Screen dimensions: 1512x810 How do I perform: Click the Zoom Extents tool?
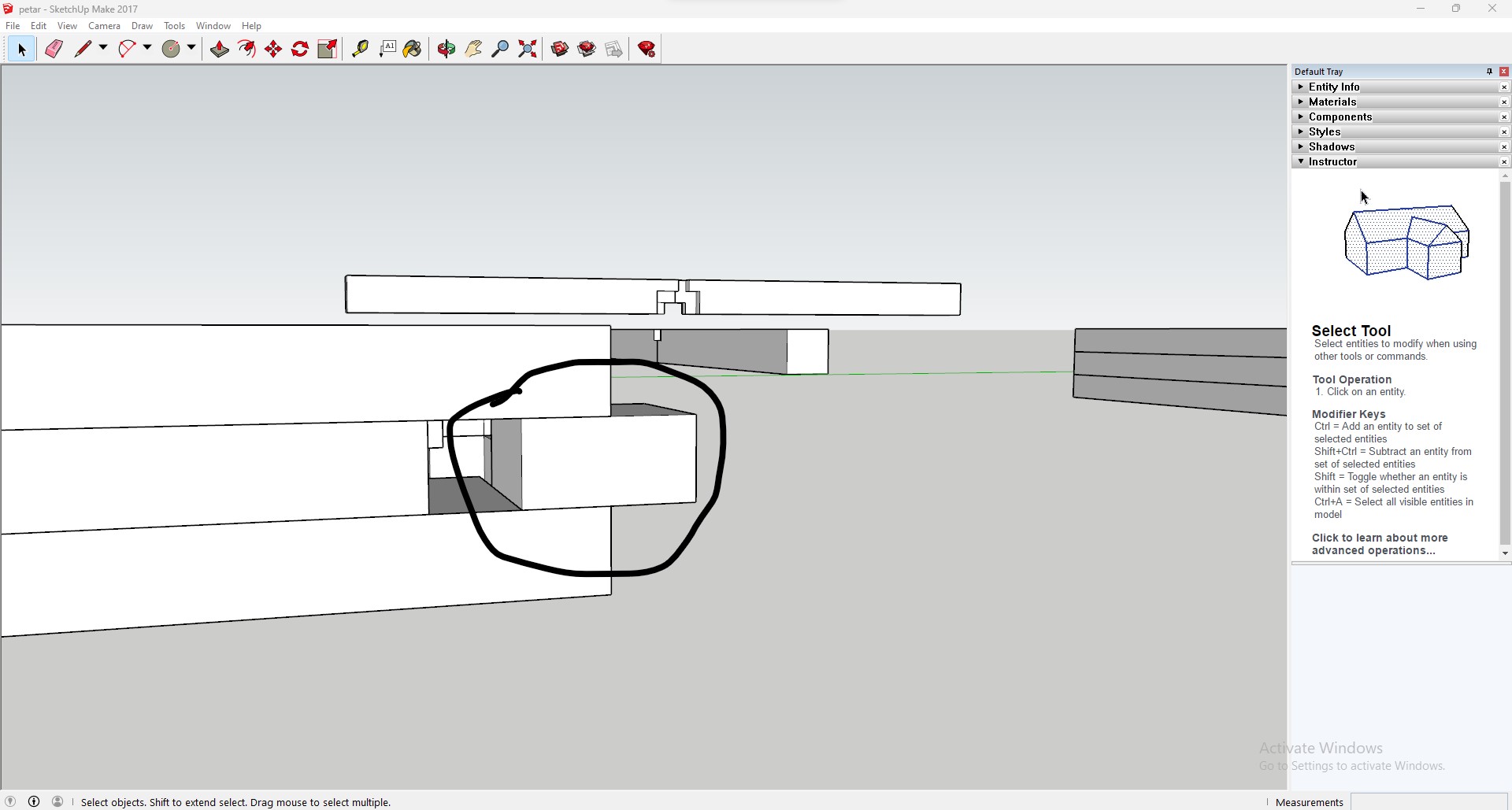[528, 49]
